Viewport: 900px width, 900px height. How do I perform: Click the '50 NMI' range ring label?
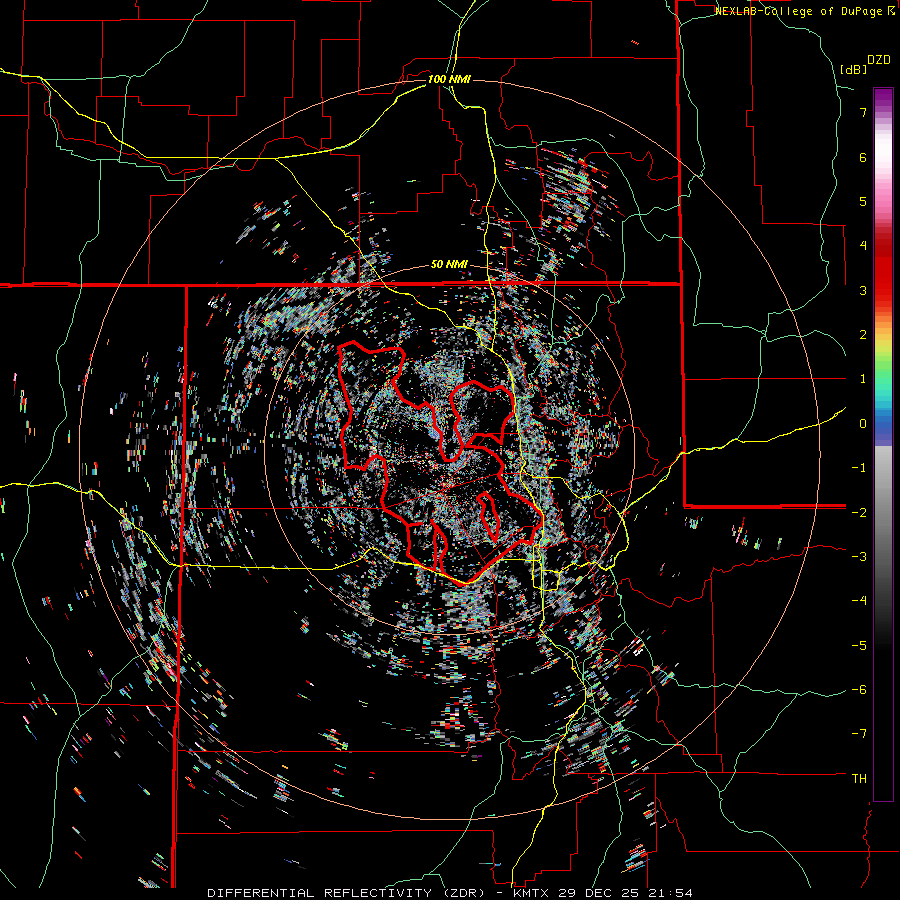pyautogui.click(x=449, y=265)
